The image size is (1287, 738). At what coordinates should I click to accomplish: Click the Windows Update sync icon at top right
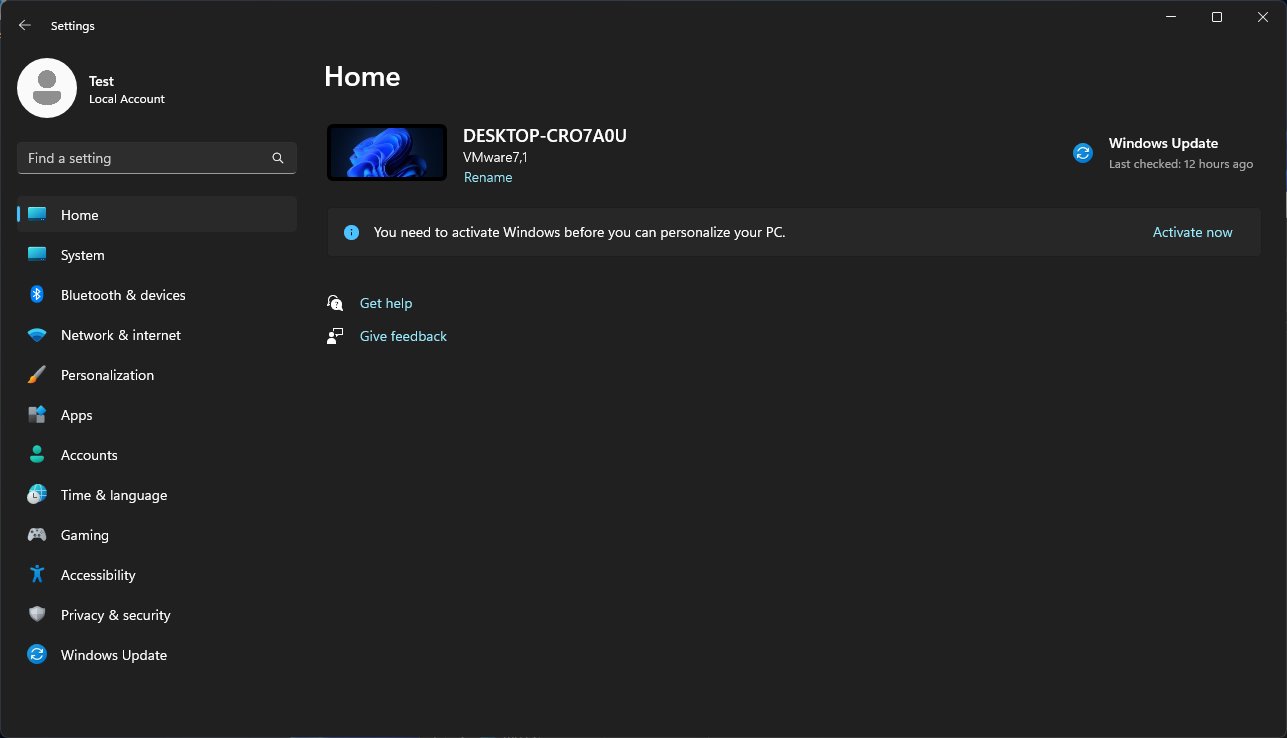coord(1082,153)
